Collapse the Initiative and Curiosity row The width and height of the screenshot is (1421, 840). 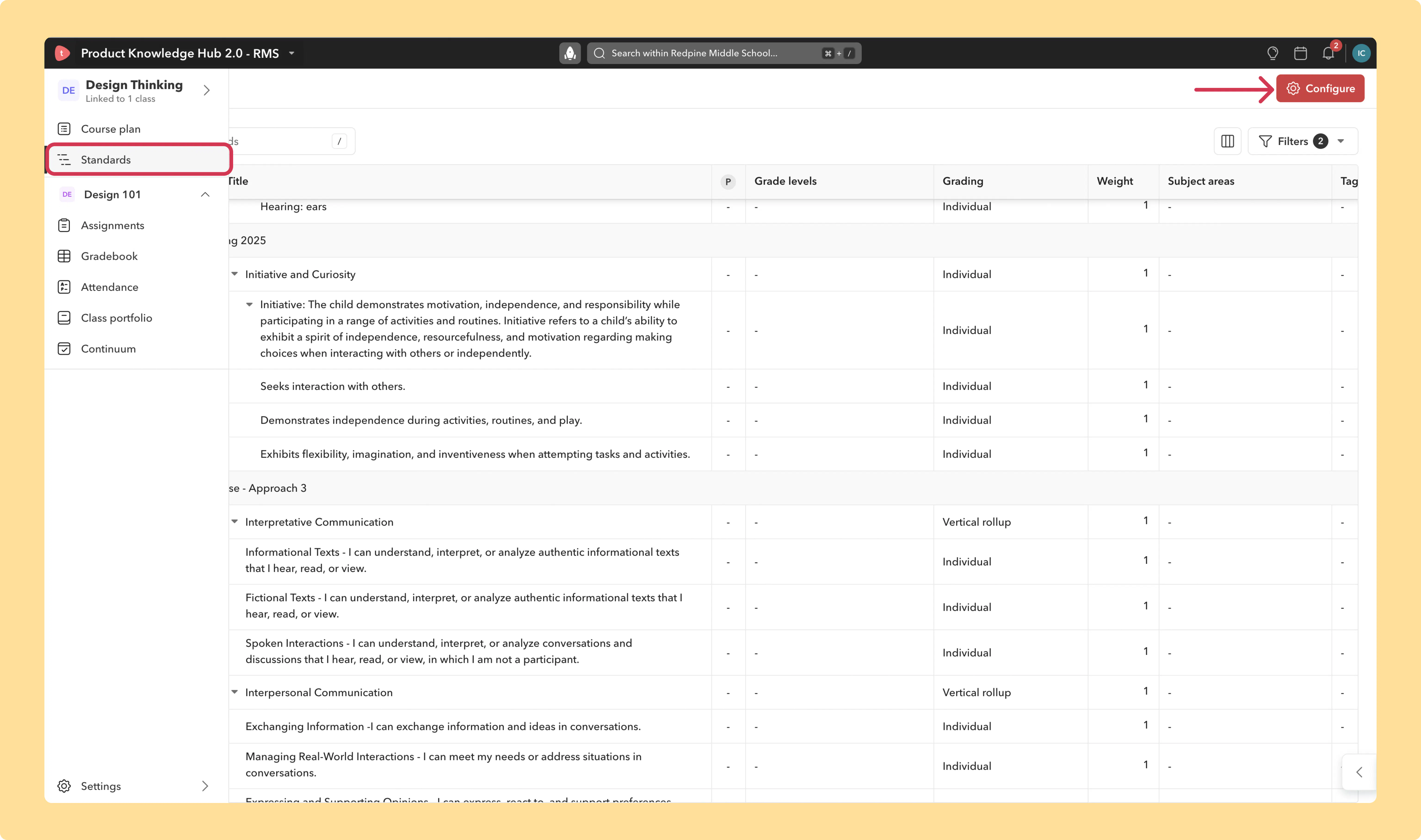click(234, 274)
